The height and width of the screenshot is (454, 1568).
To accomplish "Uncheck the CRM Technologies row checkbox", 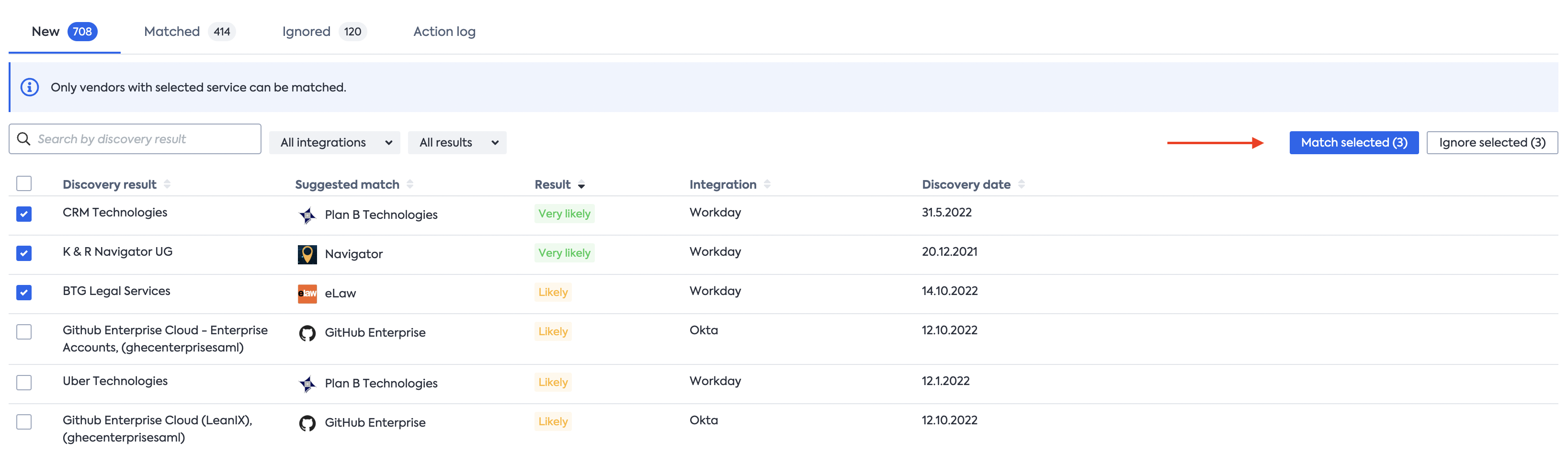I will click(x=24, y=214).
